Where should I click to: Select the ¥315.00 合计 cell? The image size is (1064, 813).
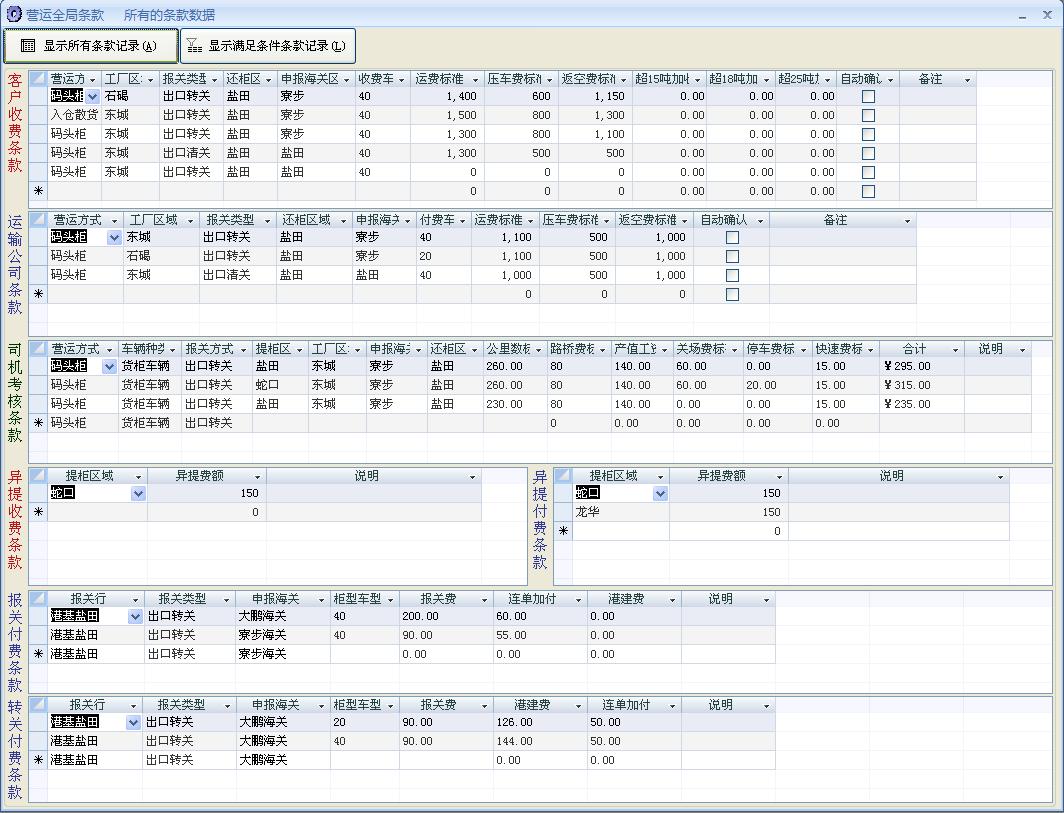coord(921,385)
